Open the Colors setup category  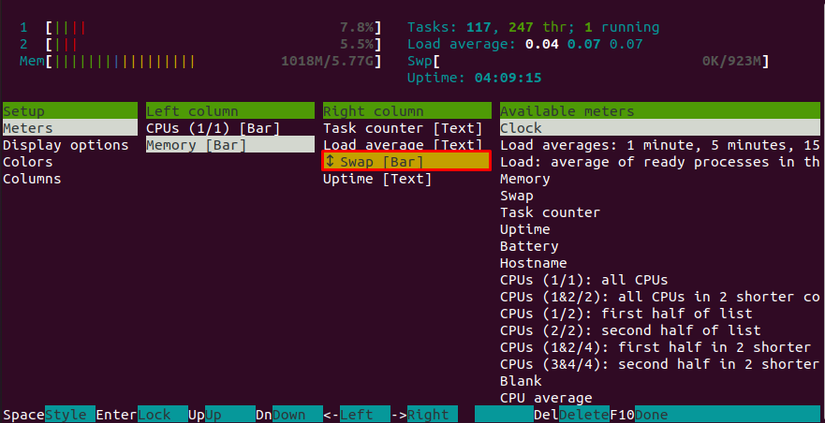point(28,162)
